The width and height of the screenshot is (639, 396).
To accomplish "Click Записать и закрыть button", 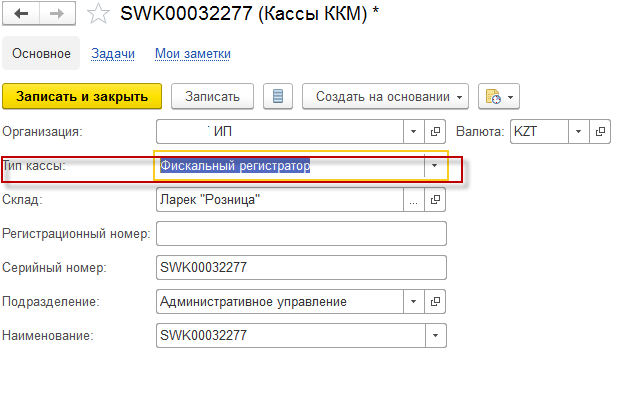I will point(82,97).
